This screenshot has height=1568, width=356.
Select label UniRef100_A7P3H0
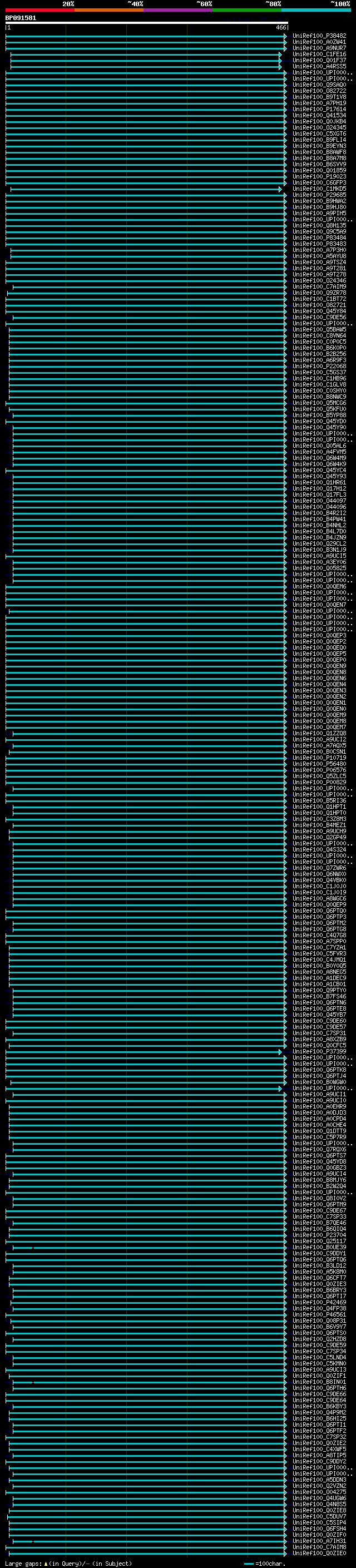click(319, 250)
